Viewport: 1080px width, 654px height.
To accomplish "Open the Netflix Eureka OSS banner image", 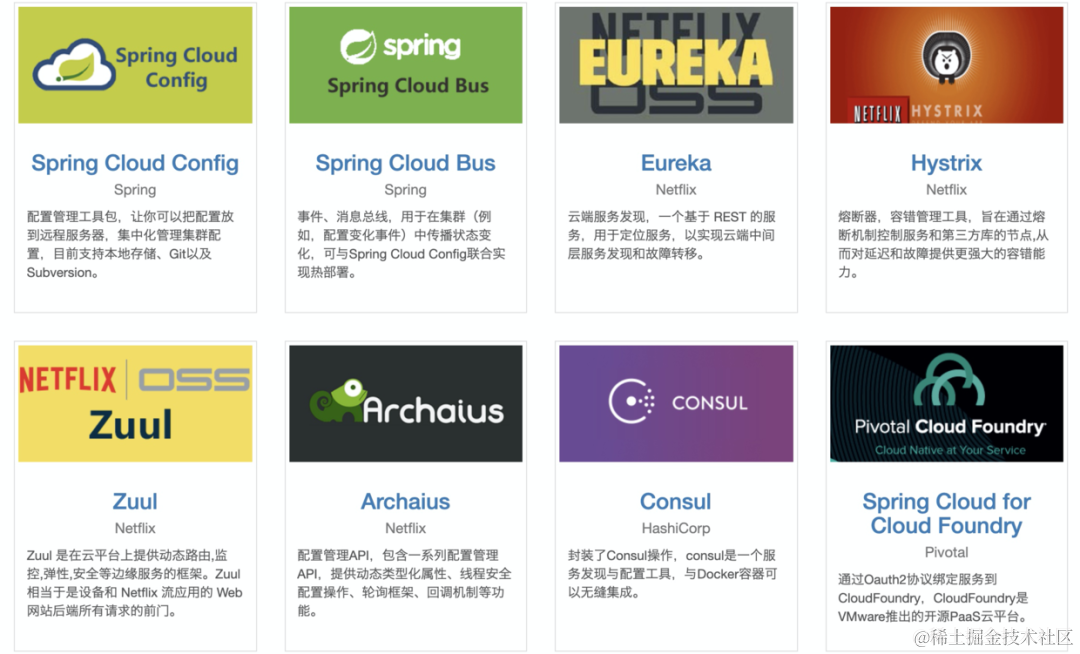I will pyautogui.click(x=676, y=65).
